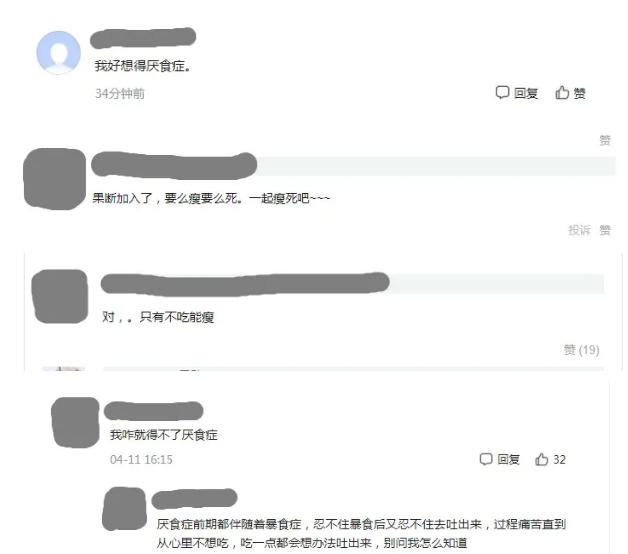Click the redacted username above 我好想得厌食症

[x=143, y=38]
